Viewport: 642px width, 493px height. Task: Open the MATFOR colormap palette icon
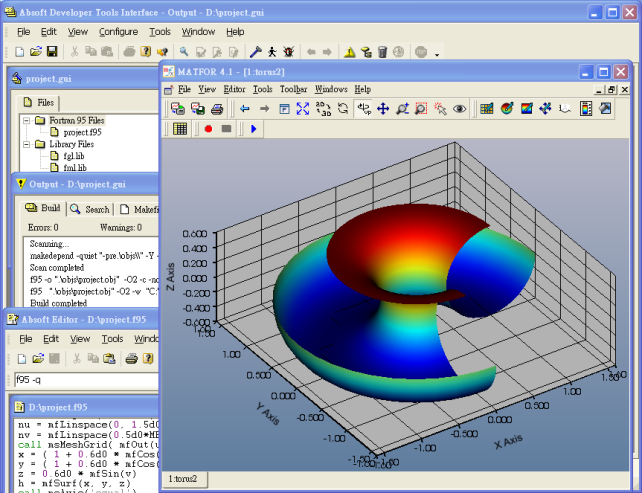point(507,109)
